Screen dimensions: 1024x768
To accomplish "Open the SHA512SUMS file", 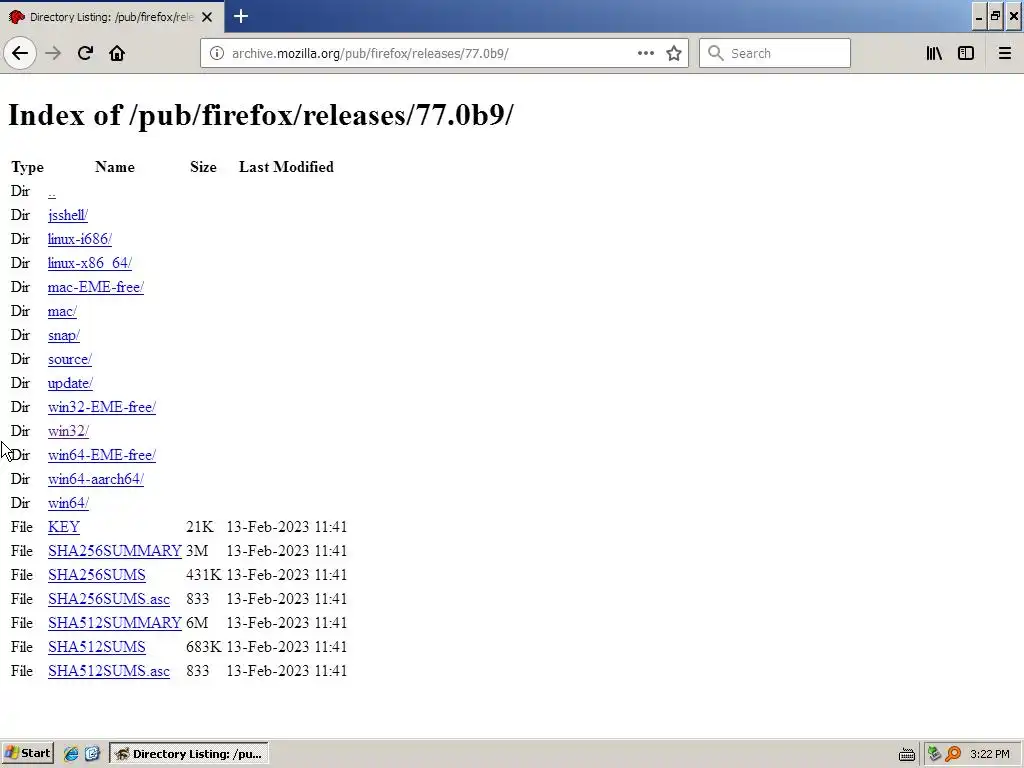I will (x=97, y=648).
